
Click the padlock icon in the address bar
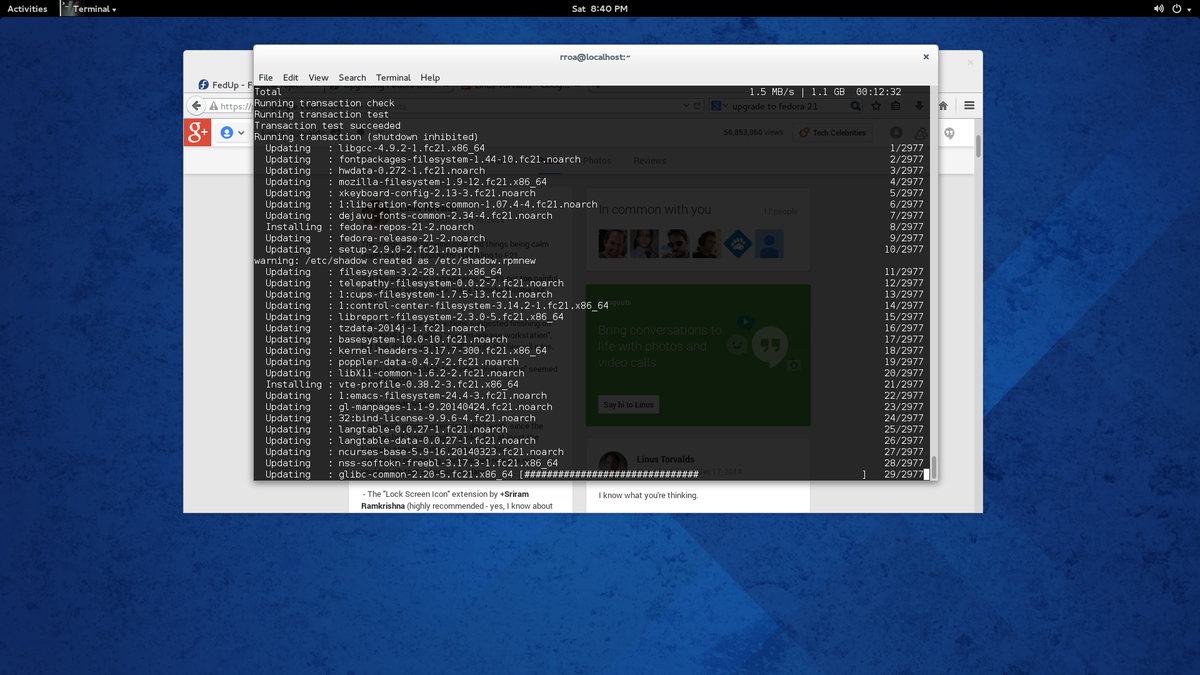click(x=214, y=105)
